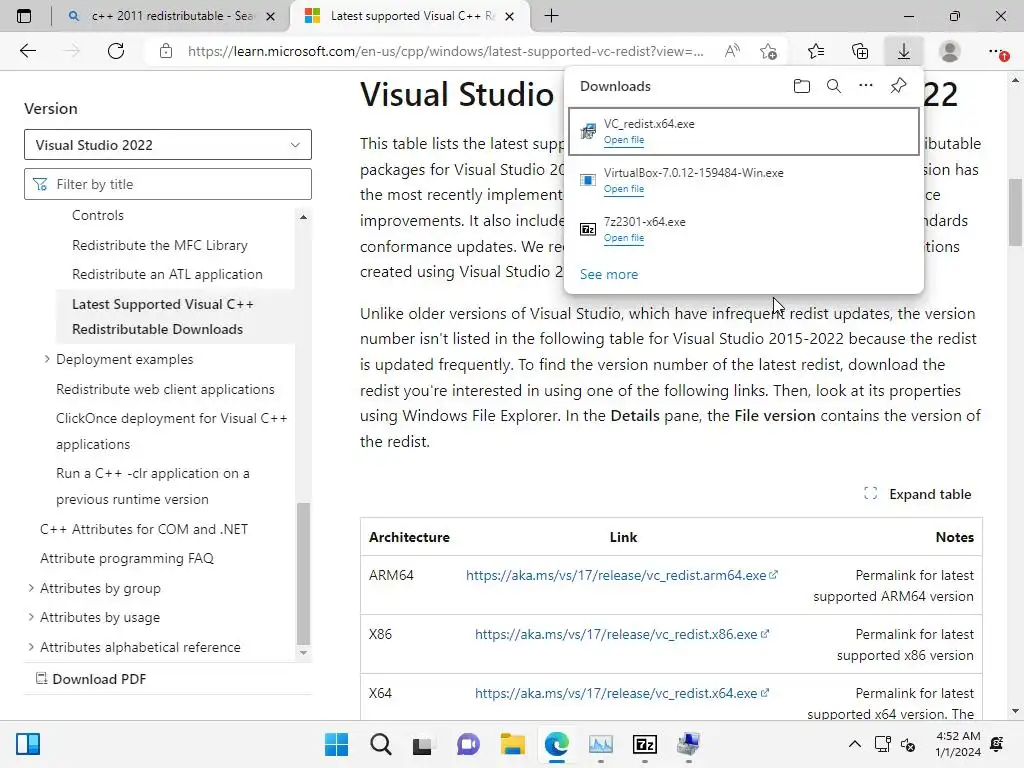Open the Collections panel
This screenshot has width=1024, height=768.
pos(860,51)
